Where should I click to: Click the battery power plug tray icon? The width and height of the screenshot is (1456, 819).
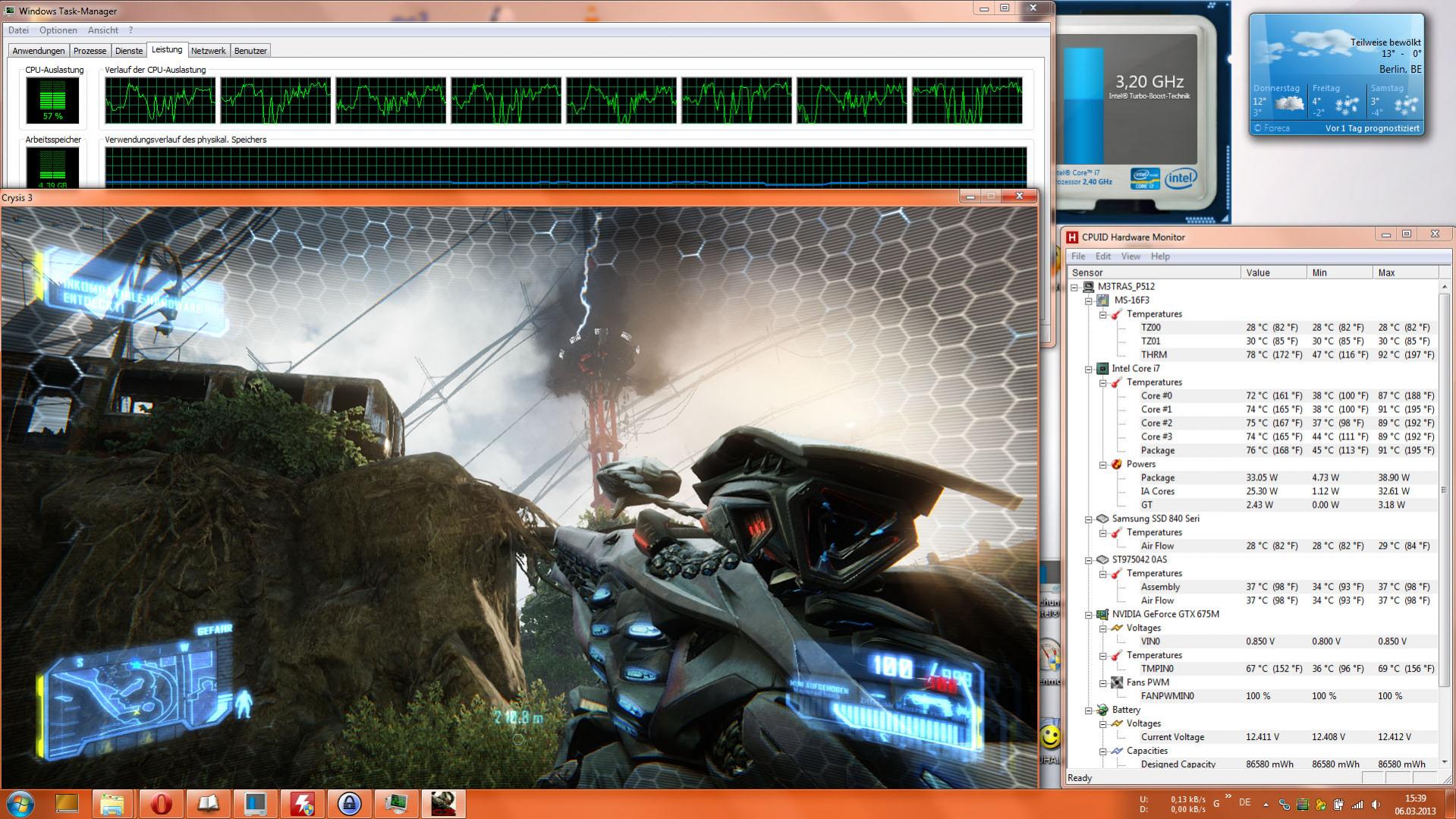(x=1339, y=805)
